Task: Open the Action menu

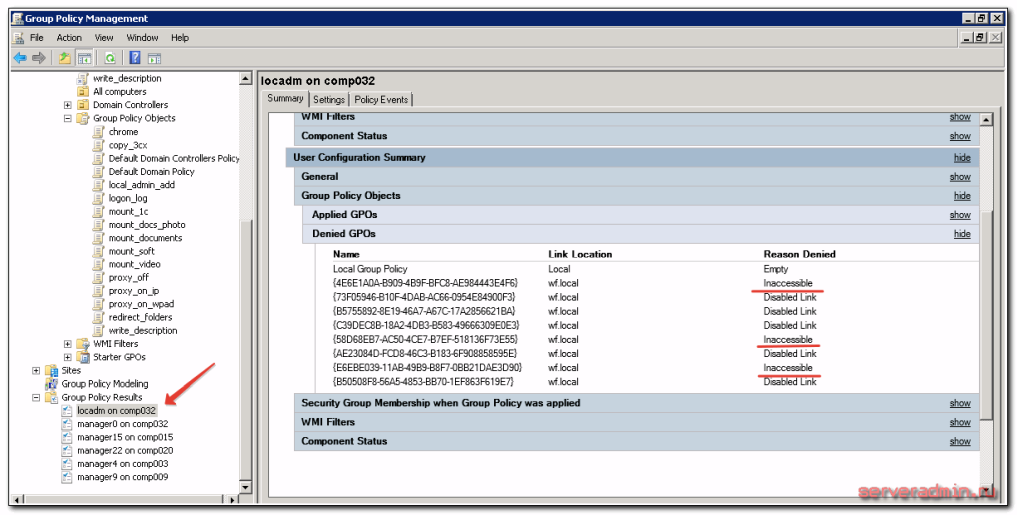Action: [69, 38]
